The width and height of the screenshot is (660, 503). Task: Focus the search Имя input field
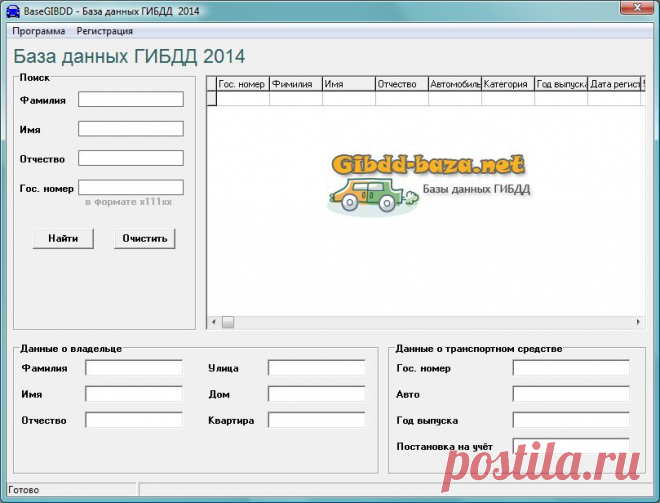pyautogui.click(x=131, y=129)
